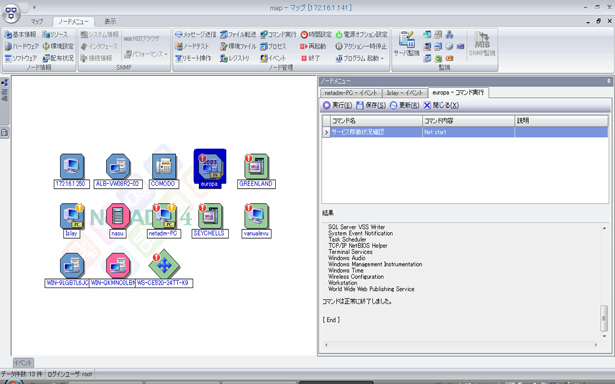Open 時間設定 time settings
The image size is (615, 384).
point(316,35)
